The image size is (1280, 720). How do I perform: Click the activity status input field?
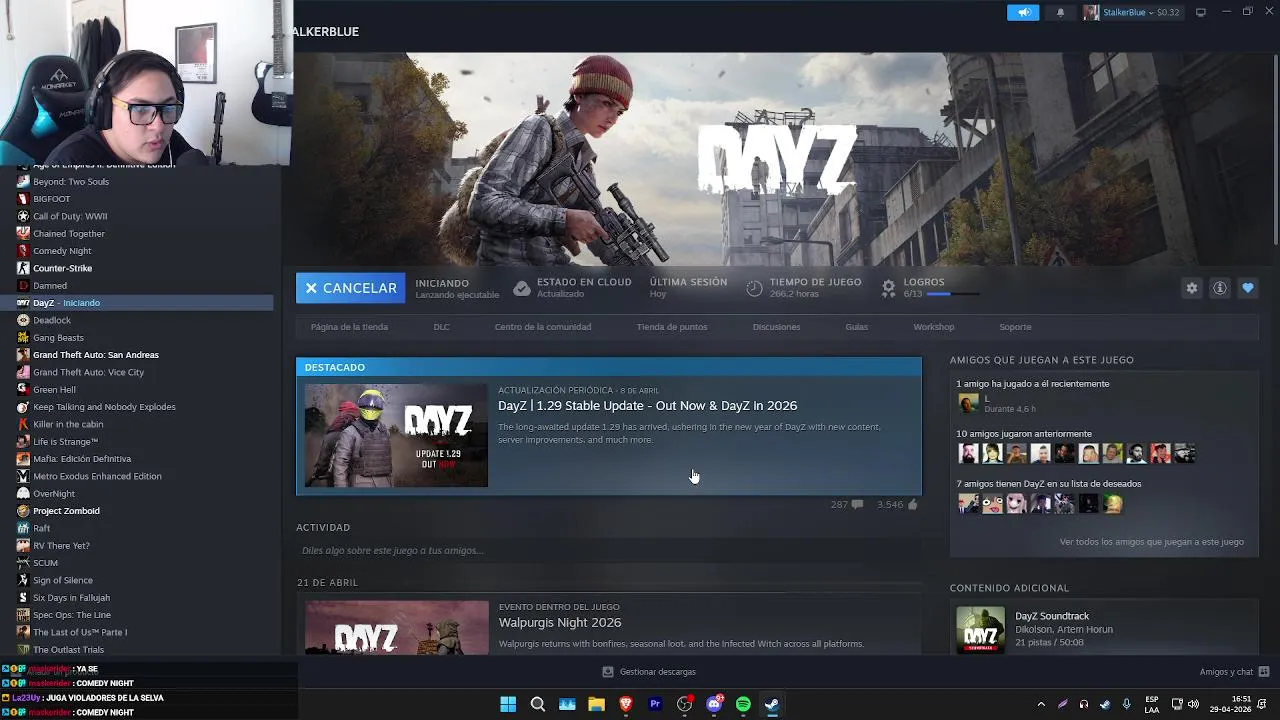point(608,551)
